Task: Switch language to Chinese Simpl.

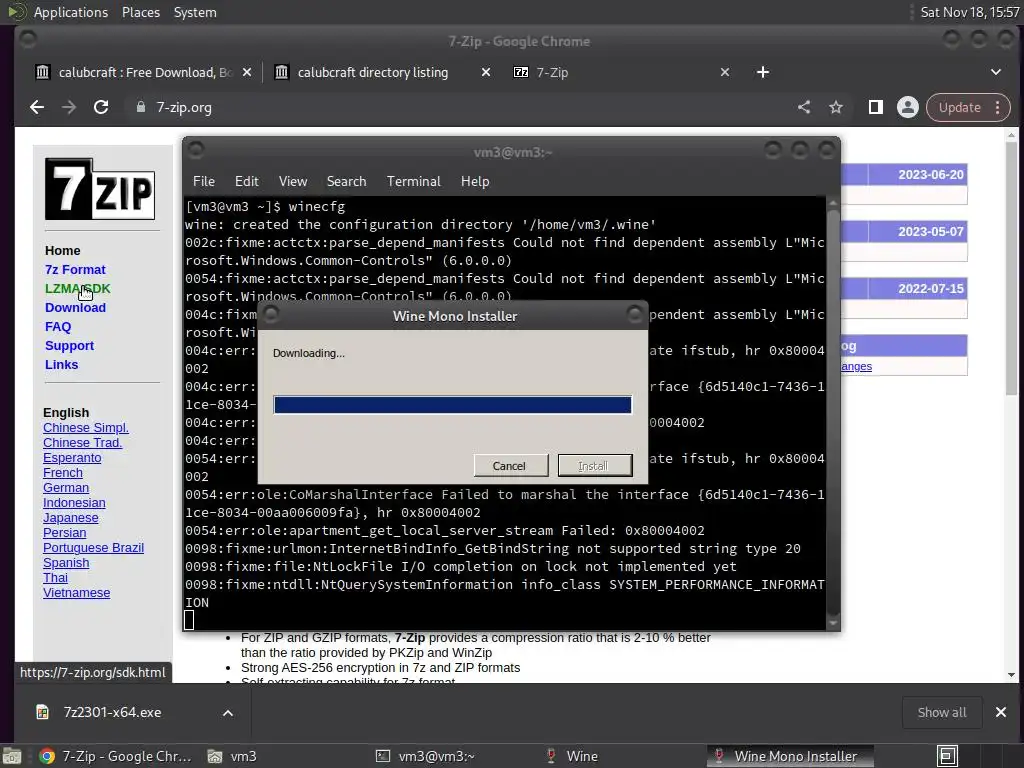Action: 86,428
